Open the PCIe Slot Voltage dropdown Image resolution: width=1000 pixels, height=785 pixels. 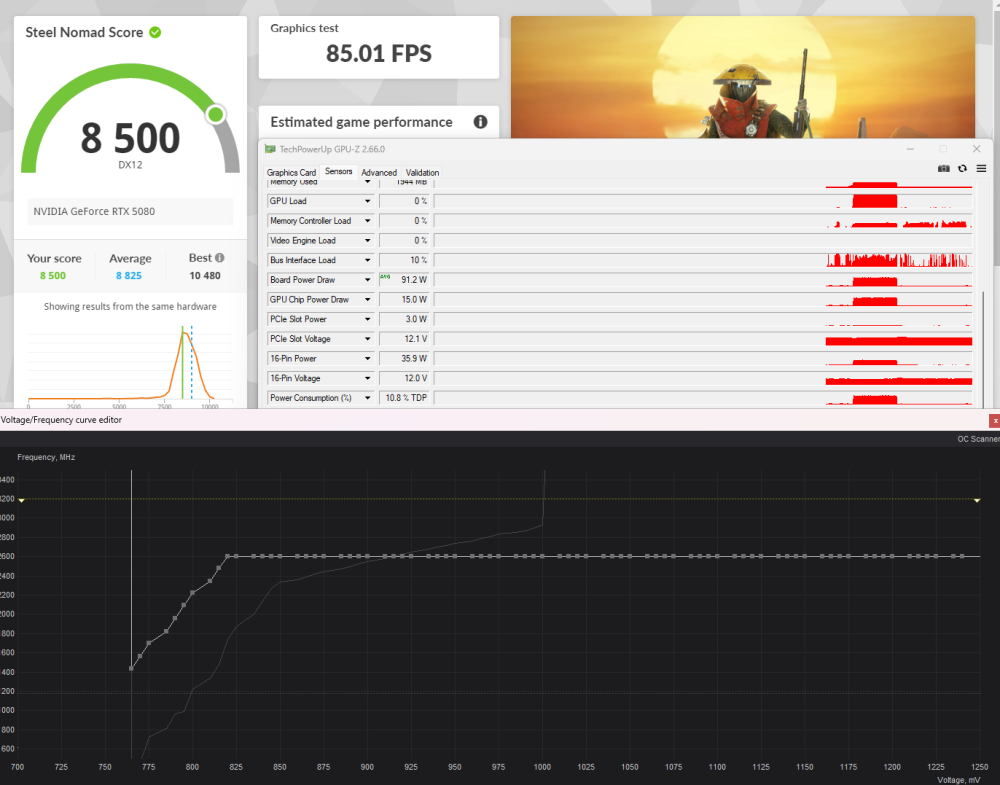point(367,339)
